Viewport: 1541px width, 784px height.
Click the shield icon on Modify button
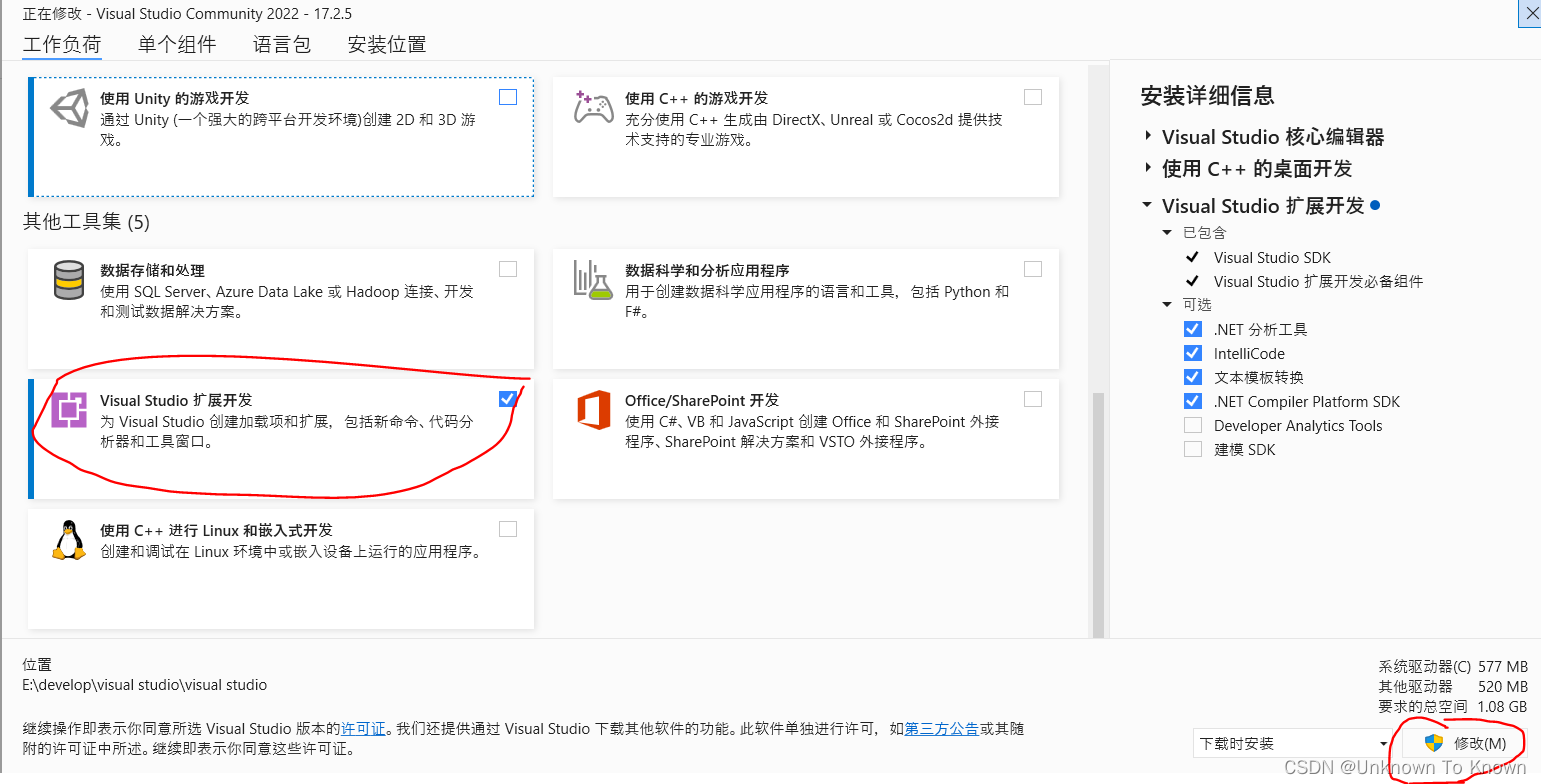[1434, 743]
